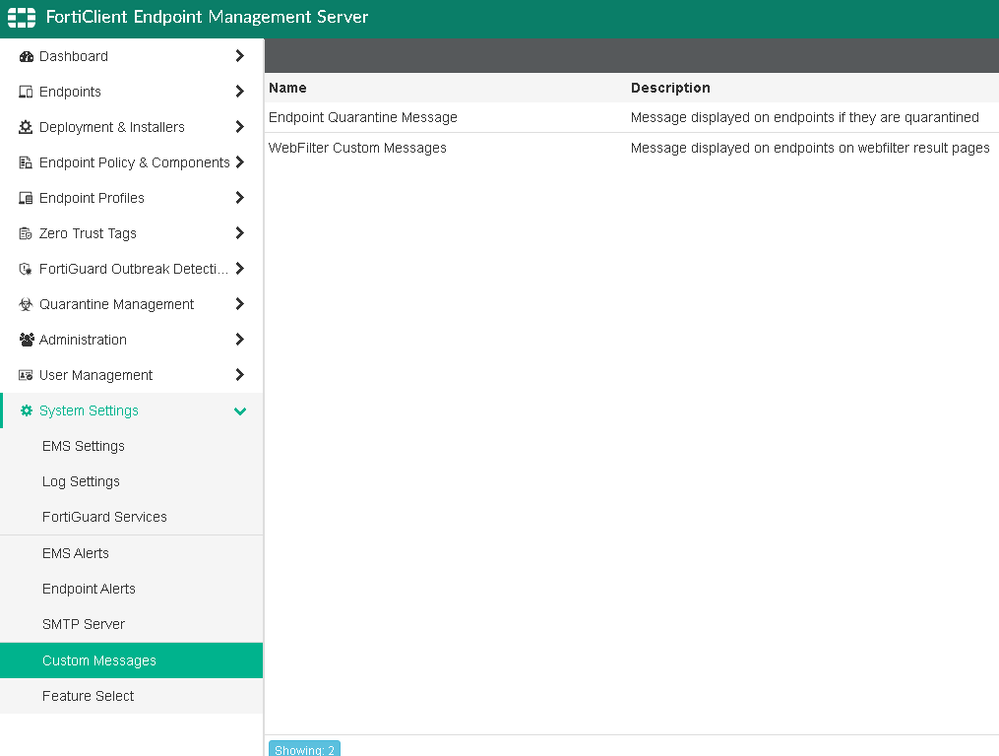Click the FortiClient Endpoint Management Server title

(x=207, y=17)
